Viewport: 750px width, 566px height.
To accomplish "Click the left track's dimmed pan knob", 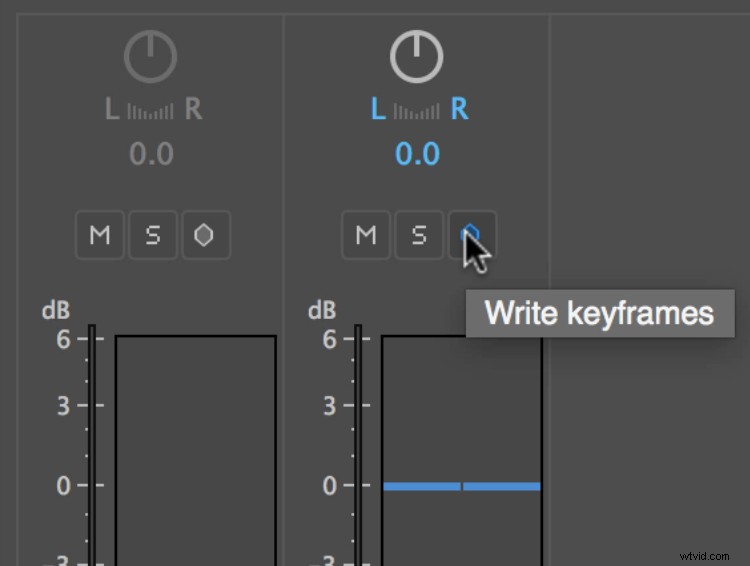I will click(151, 56).
